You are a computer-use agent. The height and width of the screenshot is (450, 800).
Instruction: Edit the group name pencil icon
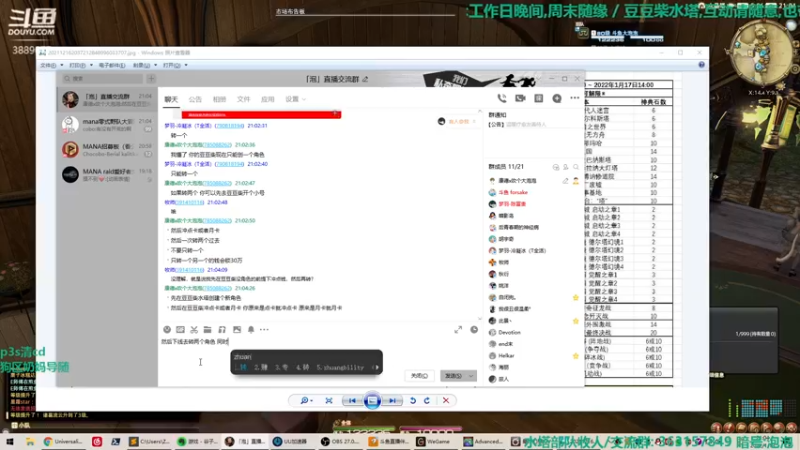click(x=365, y=79)
